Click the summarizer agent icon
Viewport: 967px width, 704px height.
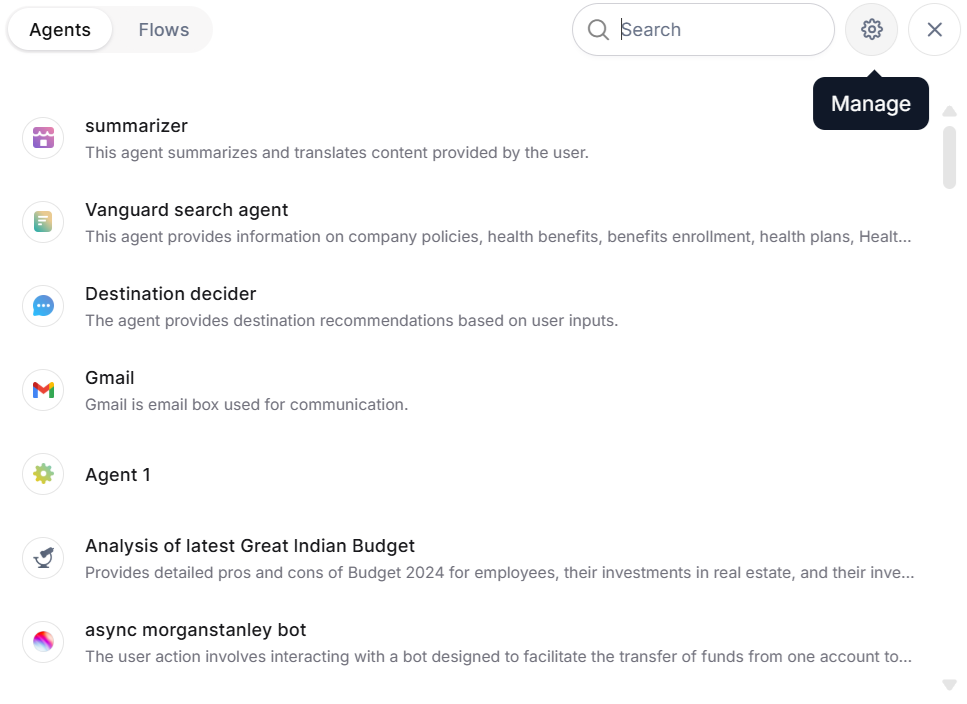(43, 138)
